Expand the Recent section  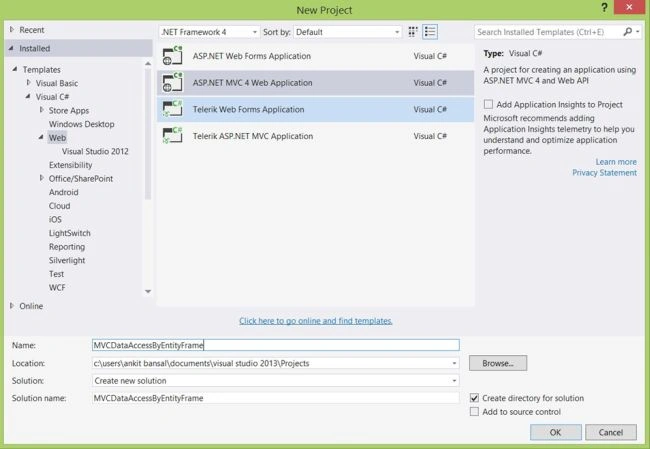pyautogui.click(x=12, y=29)
